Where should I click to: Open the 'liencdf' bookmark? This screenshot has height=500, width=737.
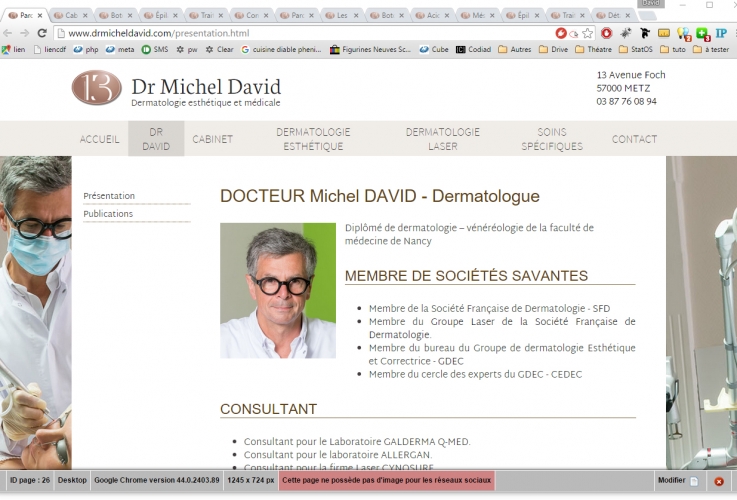pyautogui.click(x=50, y=49)
